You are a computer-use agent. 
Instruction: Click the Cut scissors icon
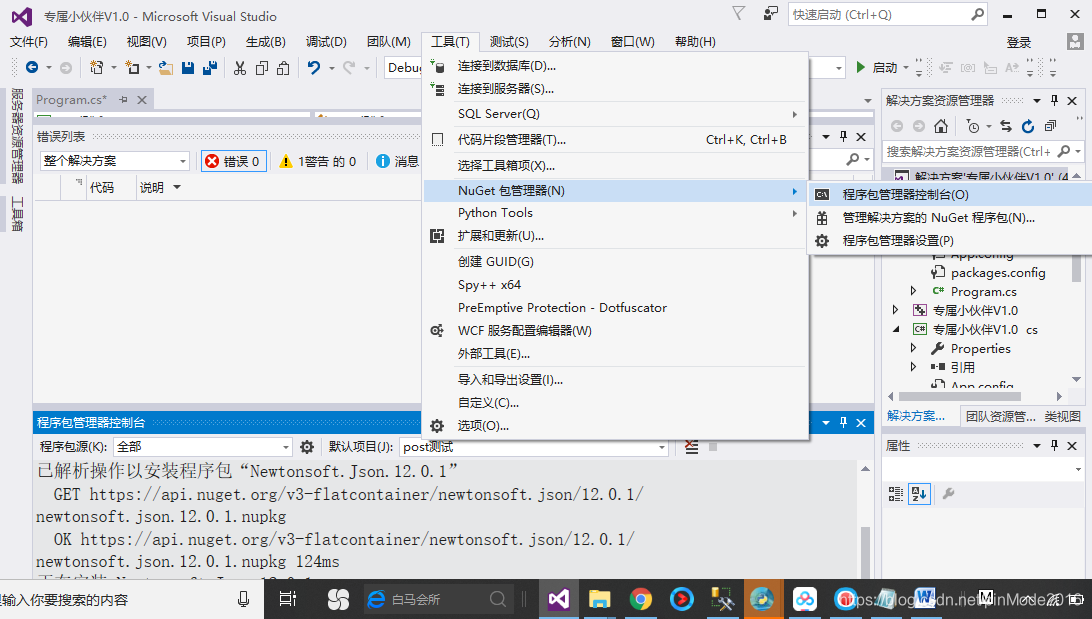(240, 68)
